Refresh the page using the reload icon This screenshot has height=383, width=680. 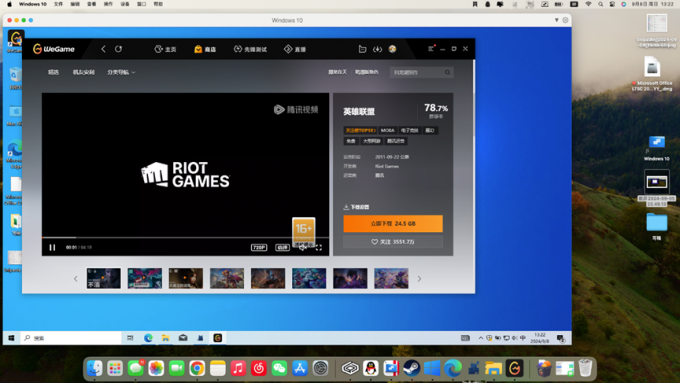click(118, 49)
